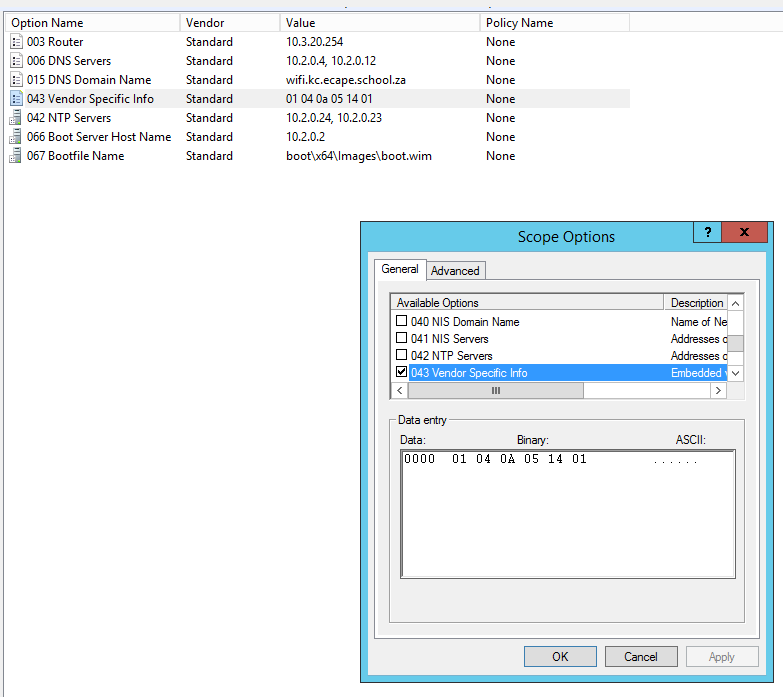The image size is (783, 697).
Task: Uncheck the 043 Vendor Specific Info checkbox
Action: (402, 373)
